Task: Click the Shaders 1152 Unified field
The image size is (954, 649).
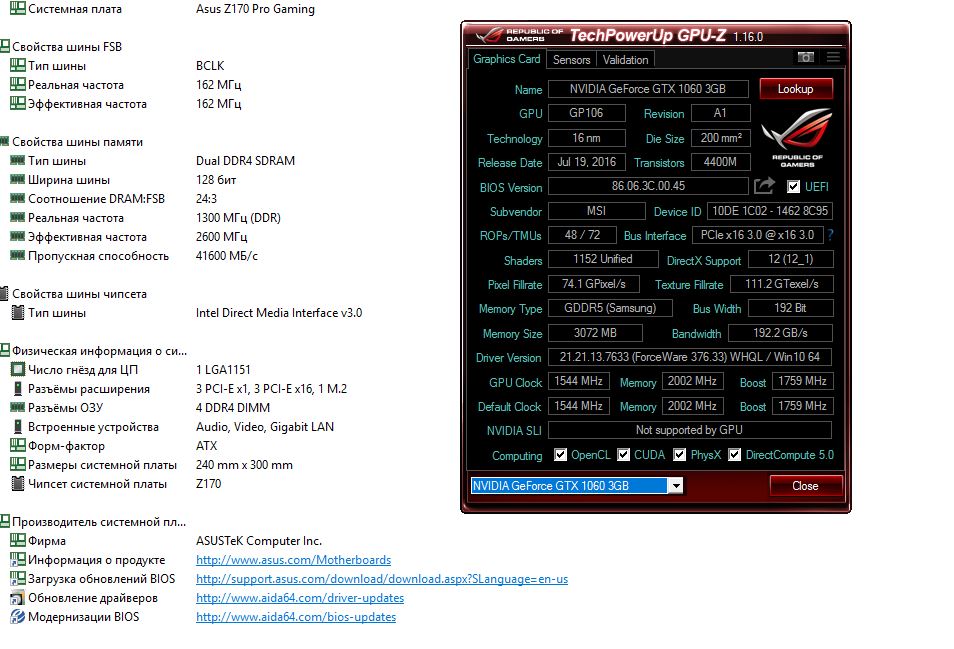Action: 603,259
